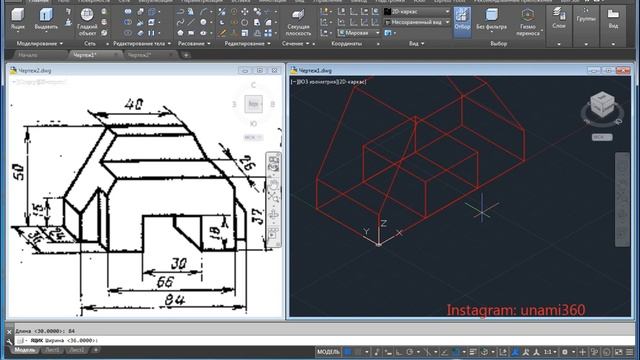Click the МОДЕЛЬ status bar button
The width and height of the screenshot is (640, 360).
click(328, 351)
